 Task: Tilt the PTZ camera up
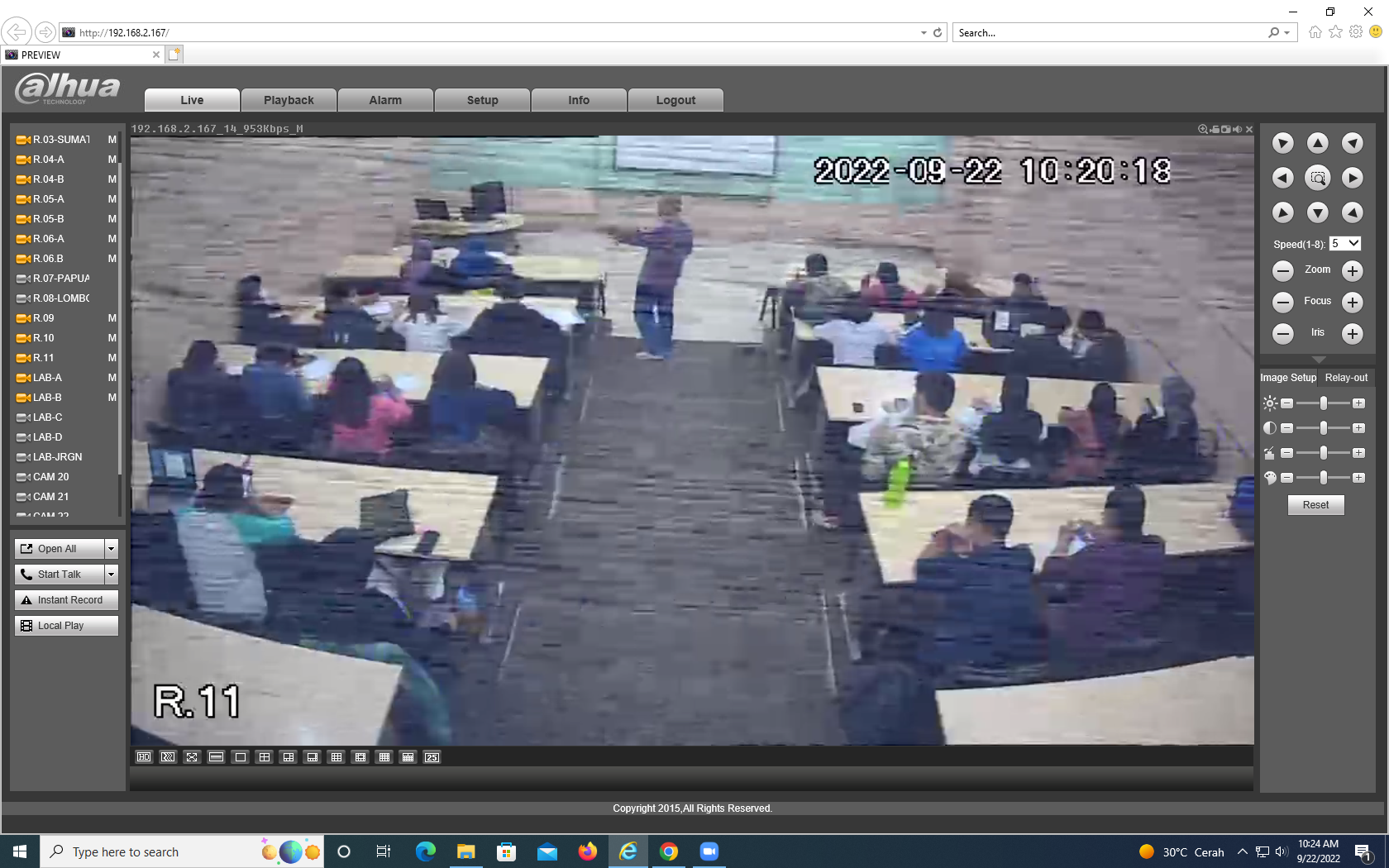[x=1317, y=143]
